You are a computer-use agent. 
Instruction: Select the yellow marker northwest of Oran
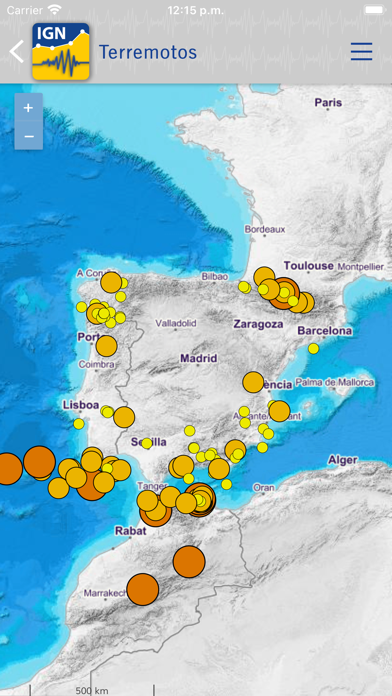click(x=226, y=484)
